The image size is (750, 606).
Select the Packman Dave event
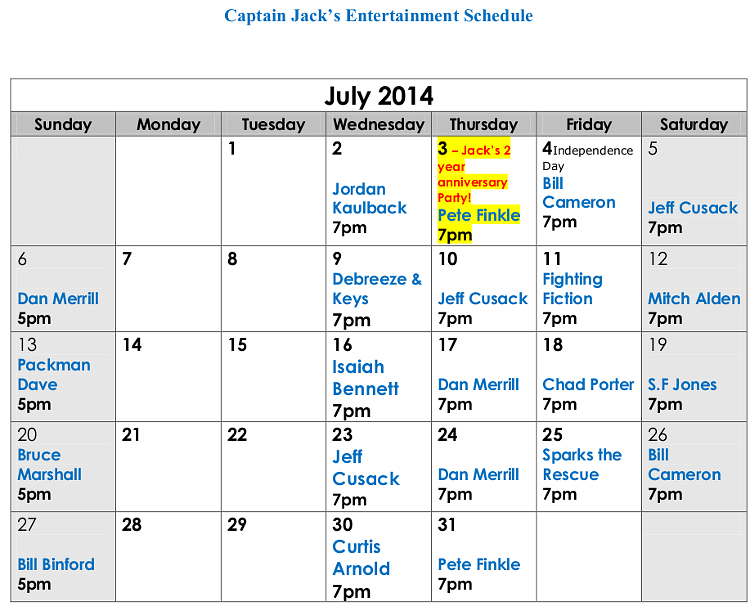pos(53,375)
